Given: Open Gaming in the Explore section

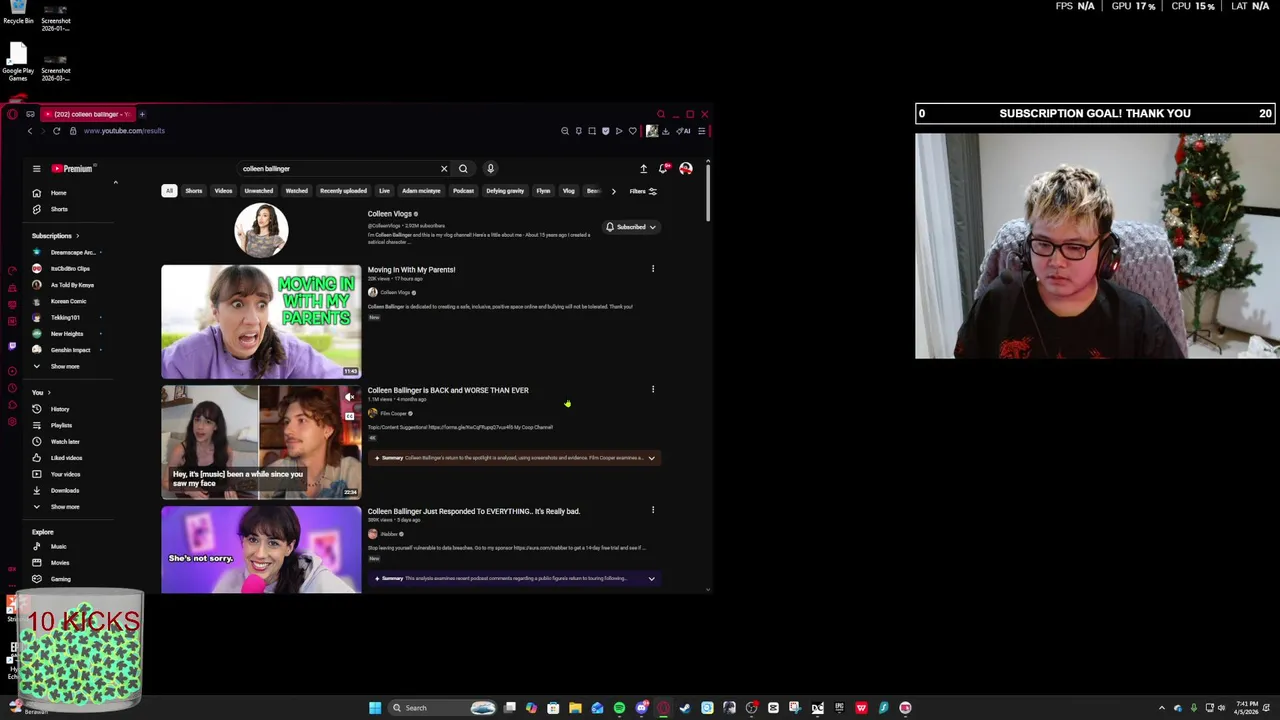Looking at the screenshot, I should click(x=60, y=579).
